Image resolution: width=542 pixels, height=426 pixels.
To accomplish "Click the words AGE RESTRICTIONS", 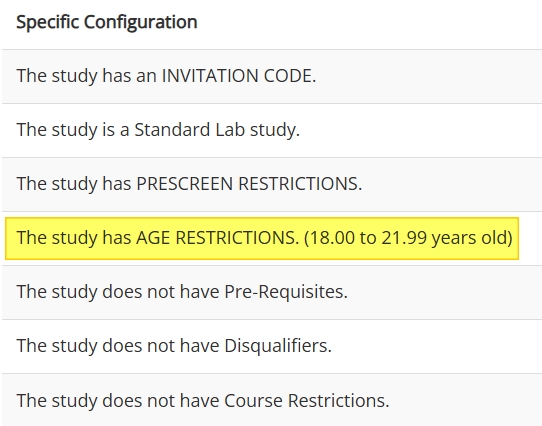I will (x=217, y=238).
